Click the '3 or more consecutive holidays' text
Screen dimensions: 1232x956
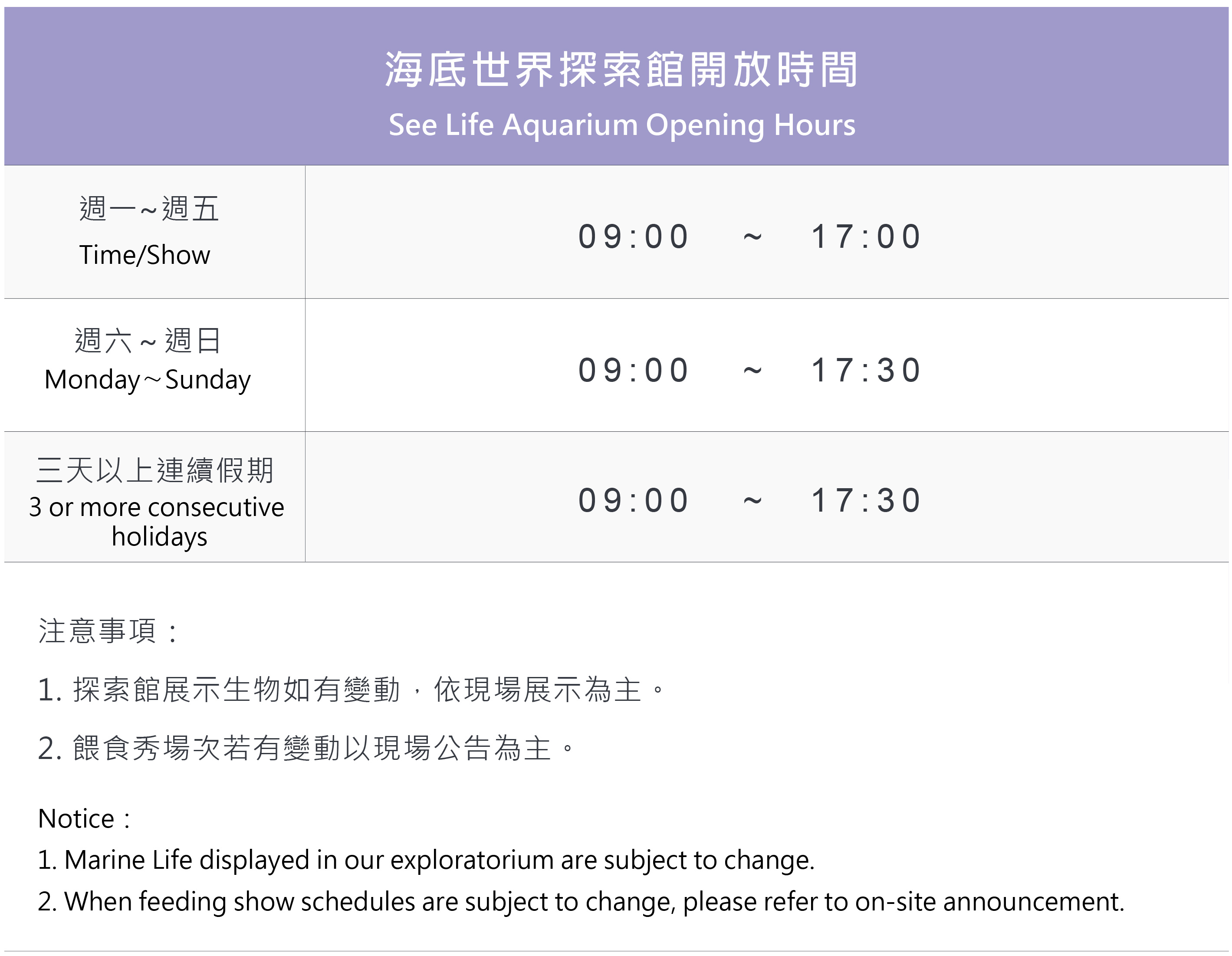pos(157,521)
